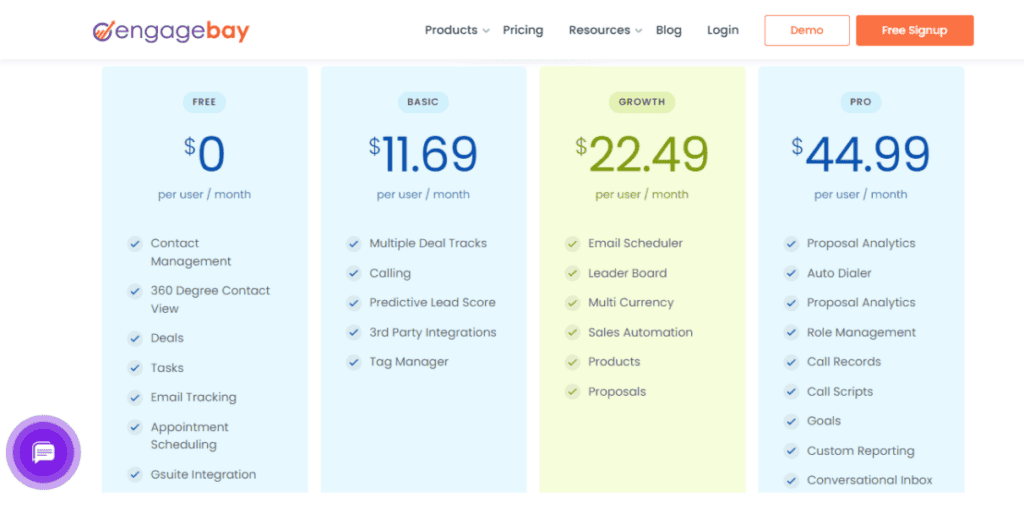Open the Products menu
Viewport: 1024px width, 509px height.
451,30
